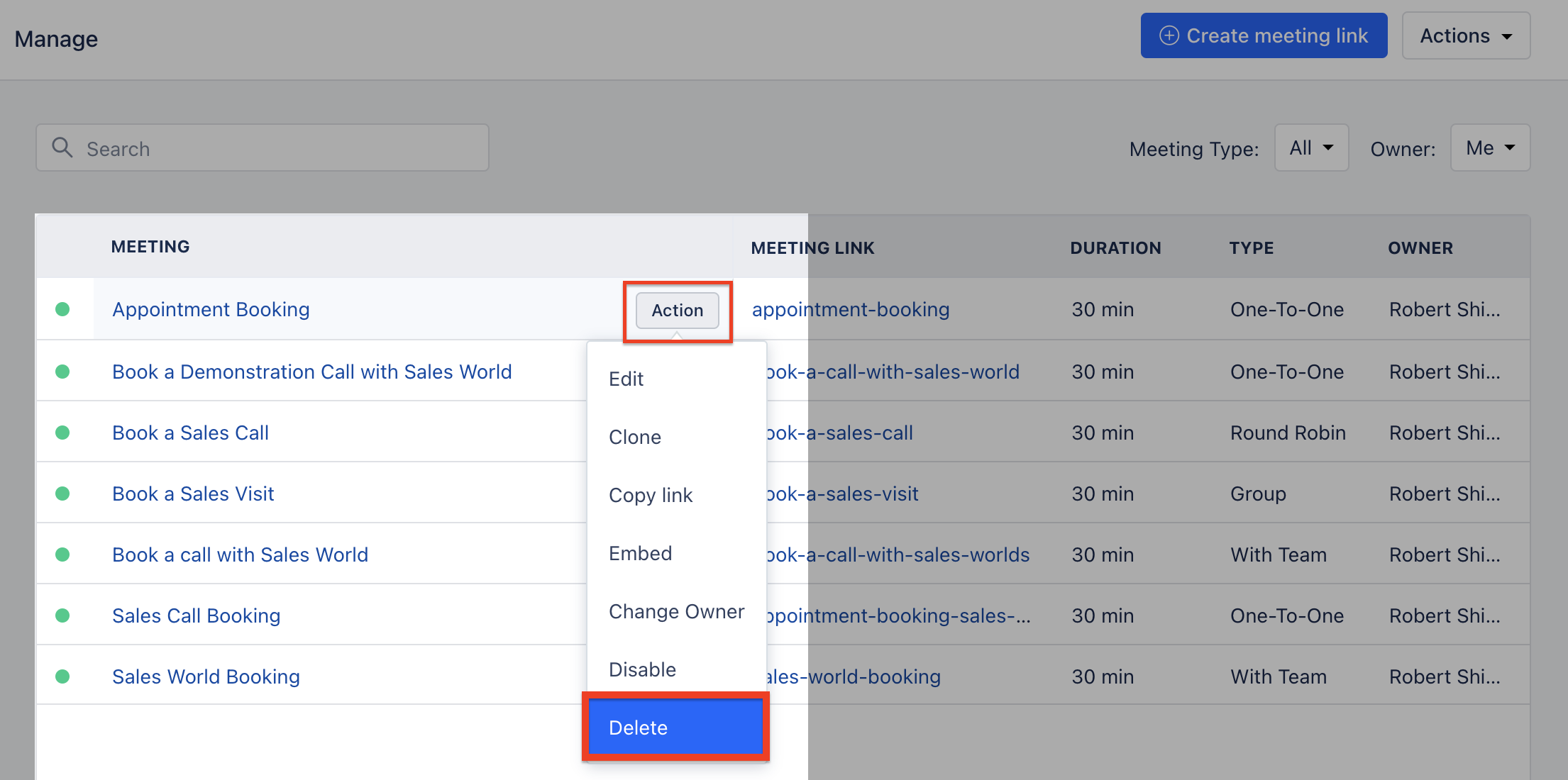This screenshot has width=1568, height=780.
Task: Open the appointment-booking meeting link
Action: [850, 309]
